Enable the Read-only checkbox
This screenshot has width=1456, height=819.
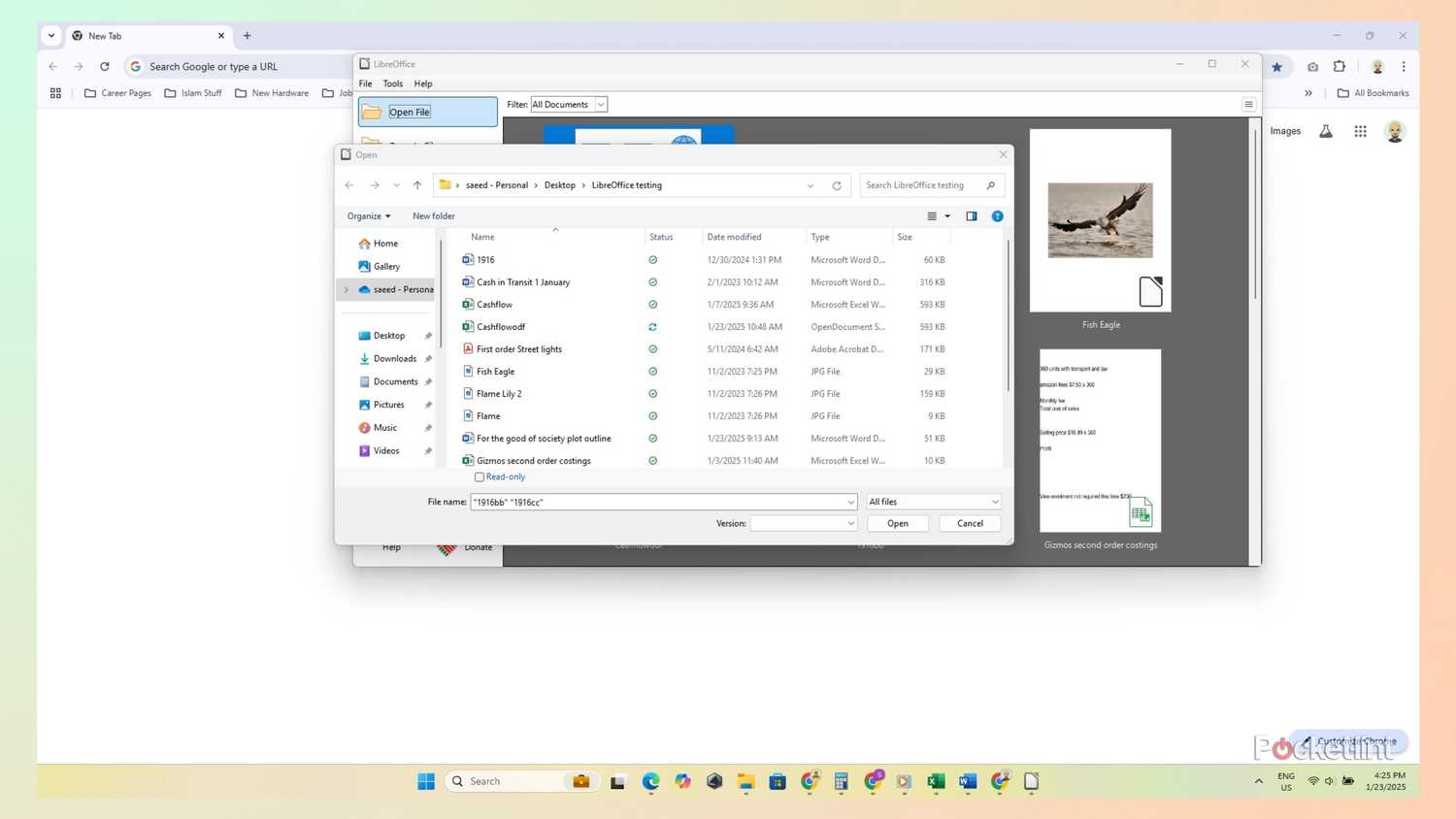tap(479, 476)
